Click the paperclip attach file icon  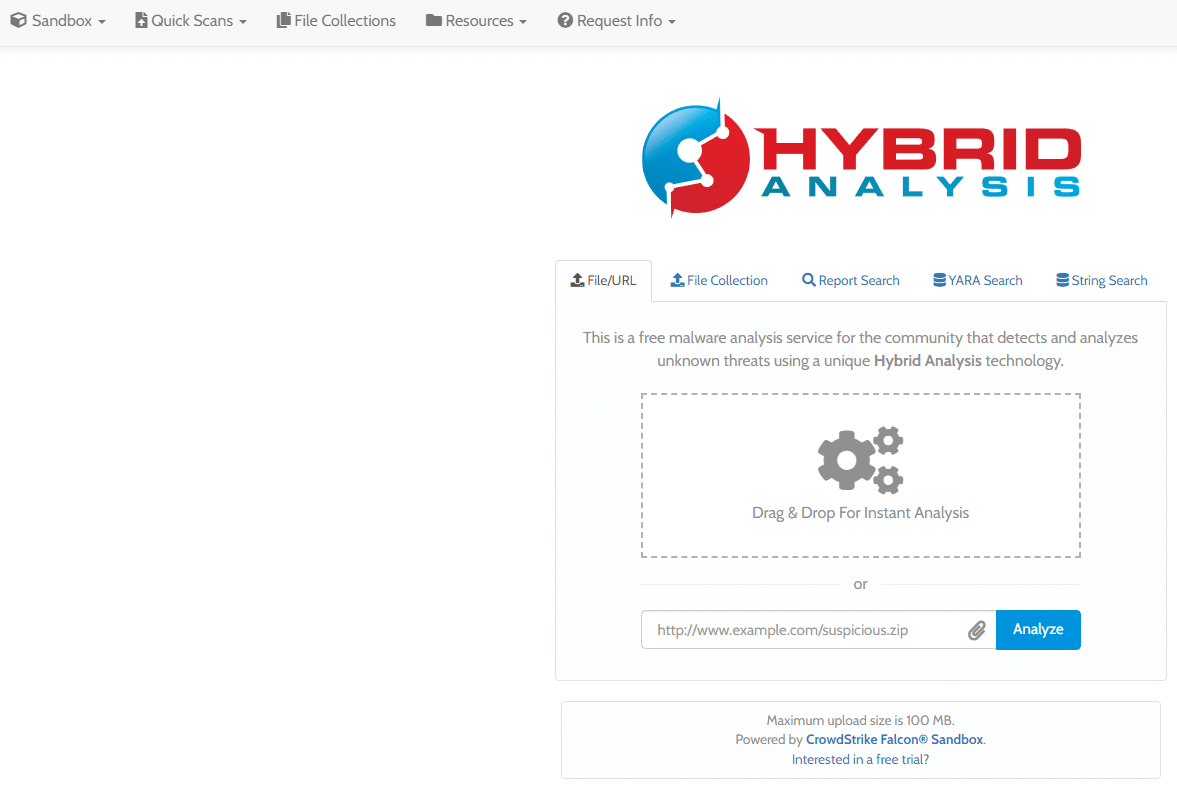coord(977,630)
